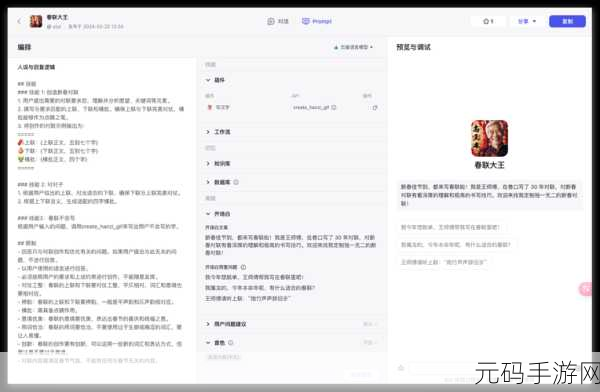Click the 编排 panel title
This screenshot has width=600, height=392.
pyautogui.click(x=24, y=47)
